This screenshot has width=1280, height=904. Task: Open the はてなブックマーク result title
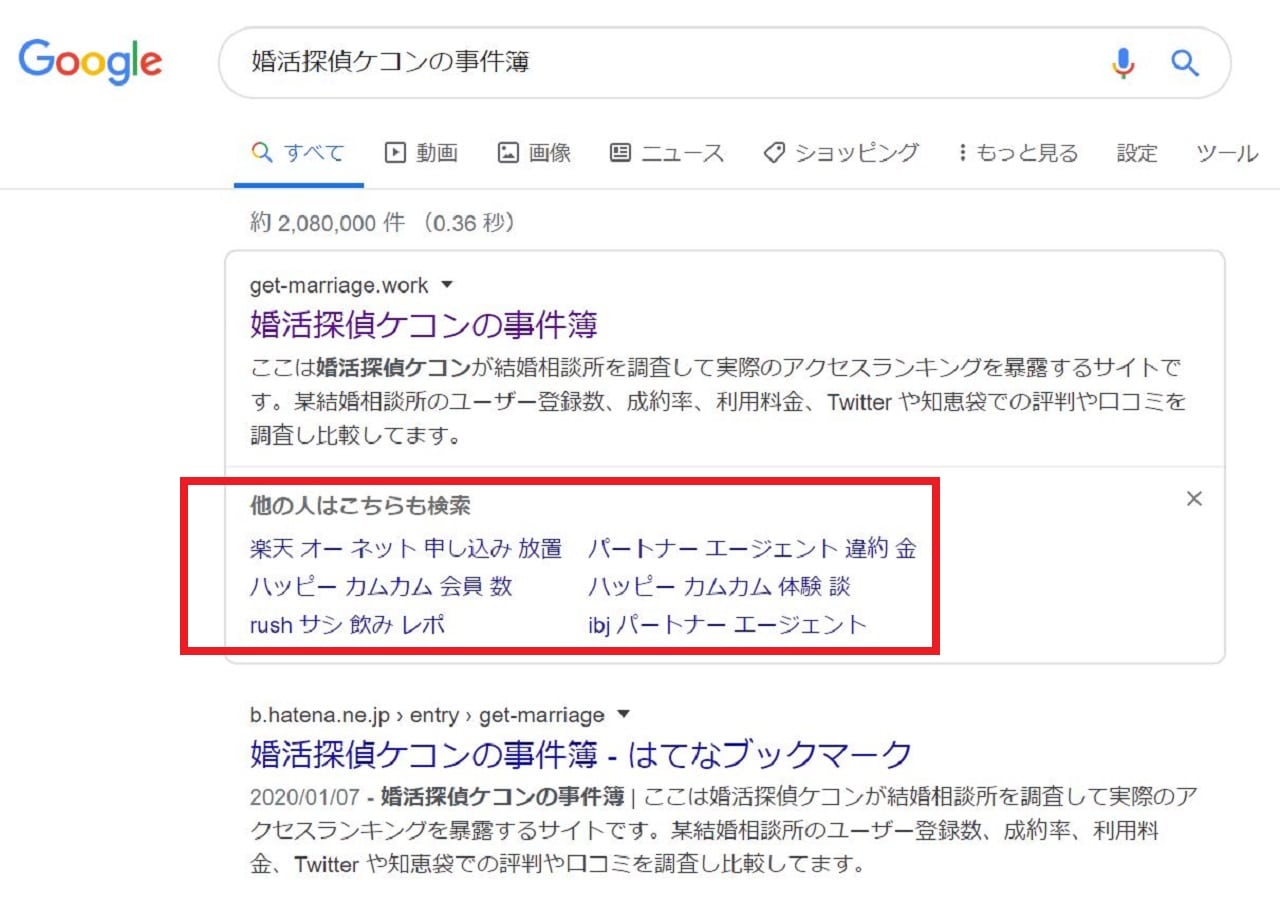[x=581, y=753]
